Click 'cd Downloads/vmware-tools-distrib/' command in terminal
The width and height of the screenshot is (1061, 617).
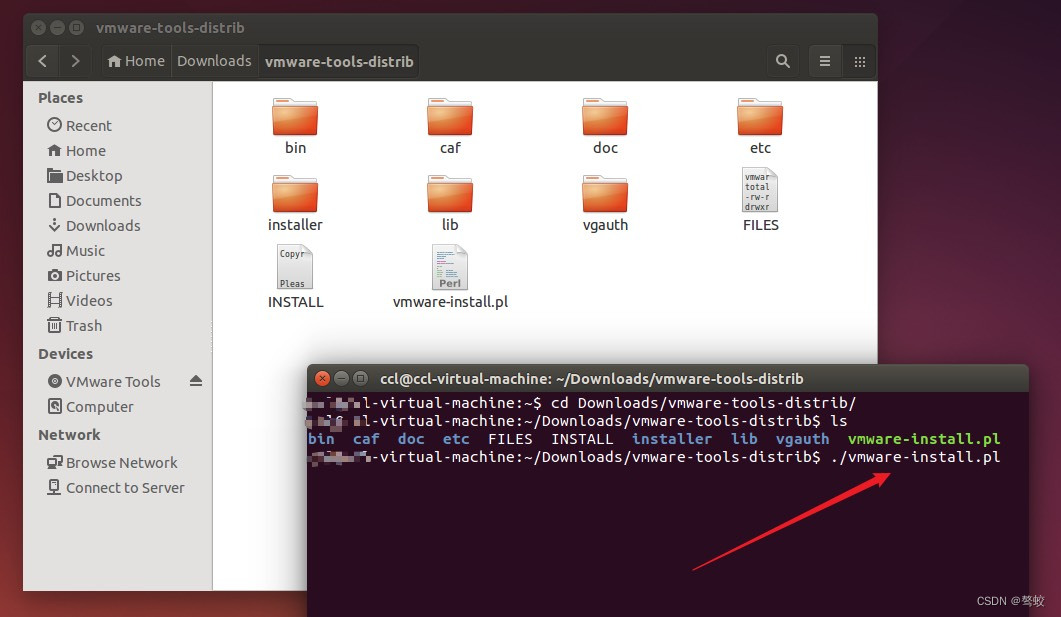(x=704, y=403)
